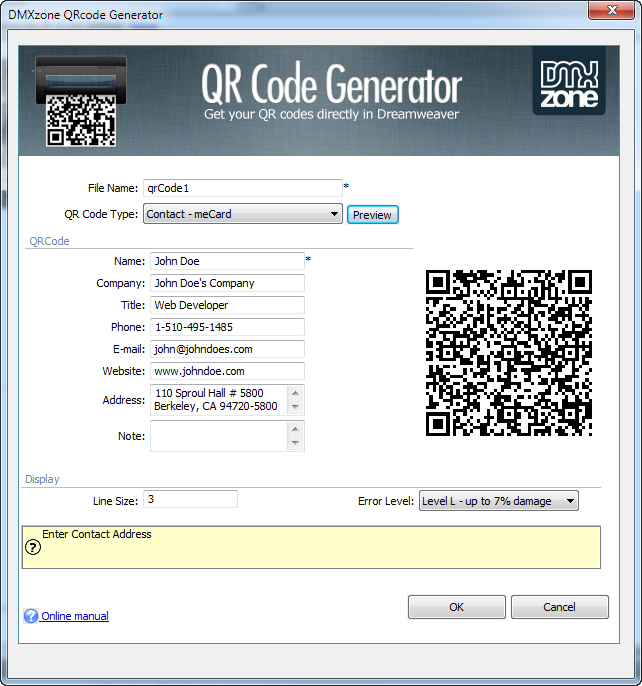Viewport: 642px width, 686px height.
Task: Click the 'Enter Contact Address' hint text
Action: 97,534
